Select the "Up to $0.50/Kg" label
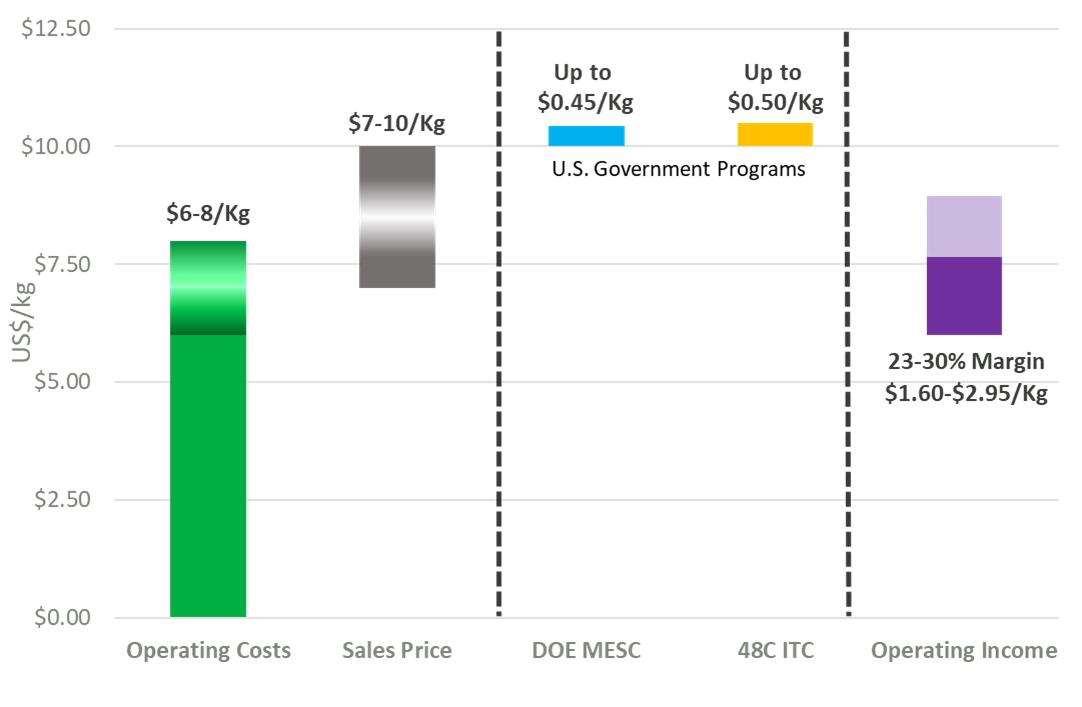The image size is (1082, 707). click(775, 88)
